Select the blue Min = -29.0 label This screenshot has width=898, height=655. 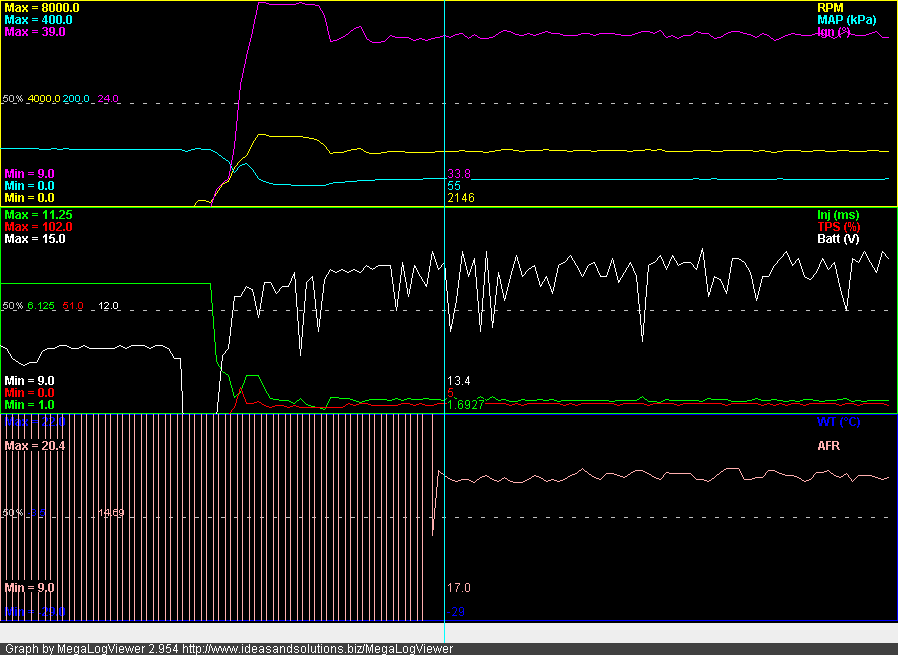(35, 612)
